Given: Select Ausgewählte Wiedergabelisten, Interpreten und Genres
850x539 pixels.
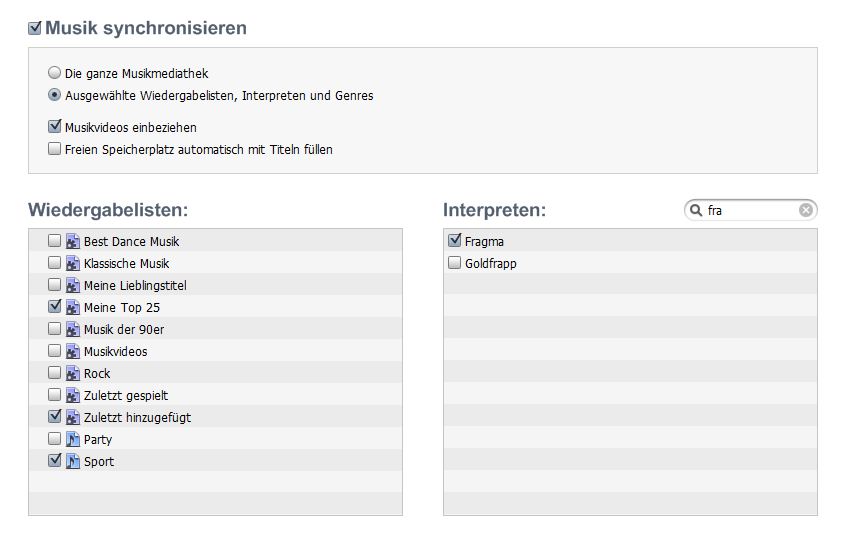Looking at the screenshot, I should pos(54,94).
